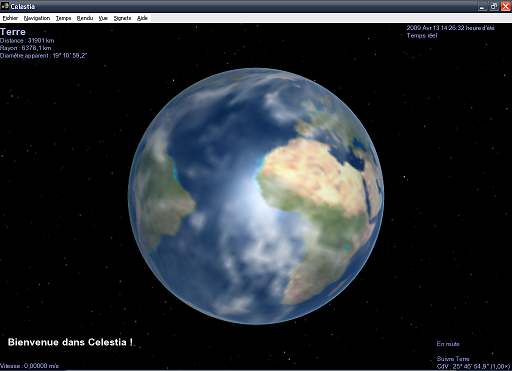Viewport: 512px width, 371px height.
Task: Click the Vitesse speed readout
Action: pyautogui.click(x=29, y=366)
